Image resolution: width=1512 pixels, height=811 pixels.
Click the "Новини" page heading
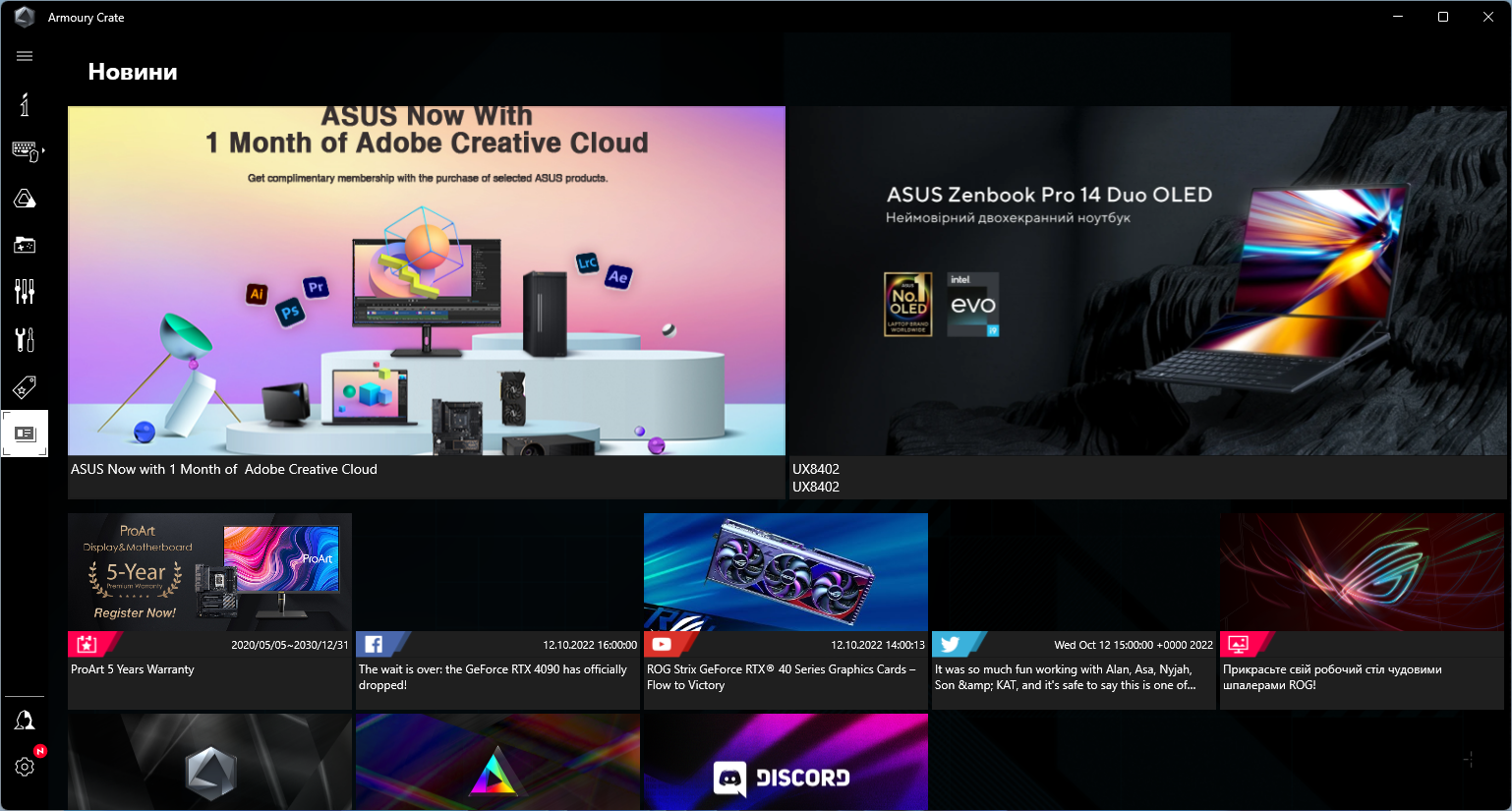pos(133,72)
